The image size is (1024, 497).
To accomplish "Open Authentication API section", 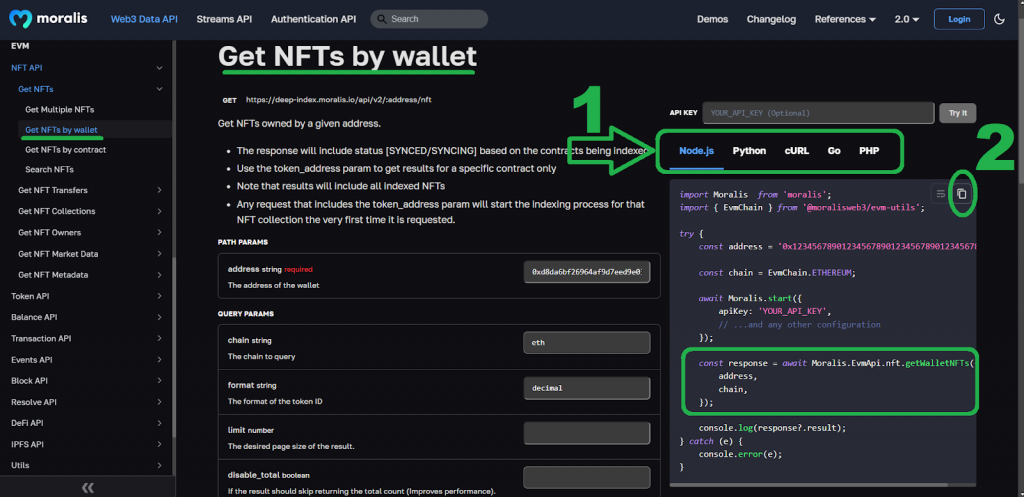I will click(313, 19).
